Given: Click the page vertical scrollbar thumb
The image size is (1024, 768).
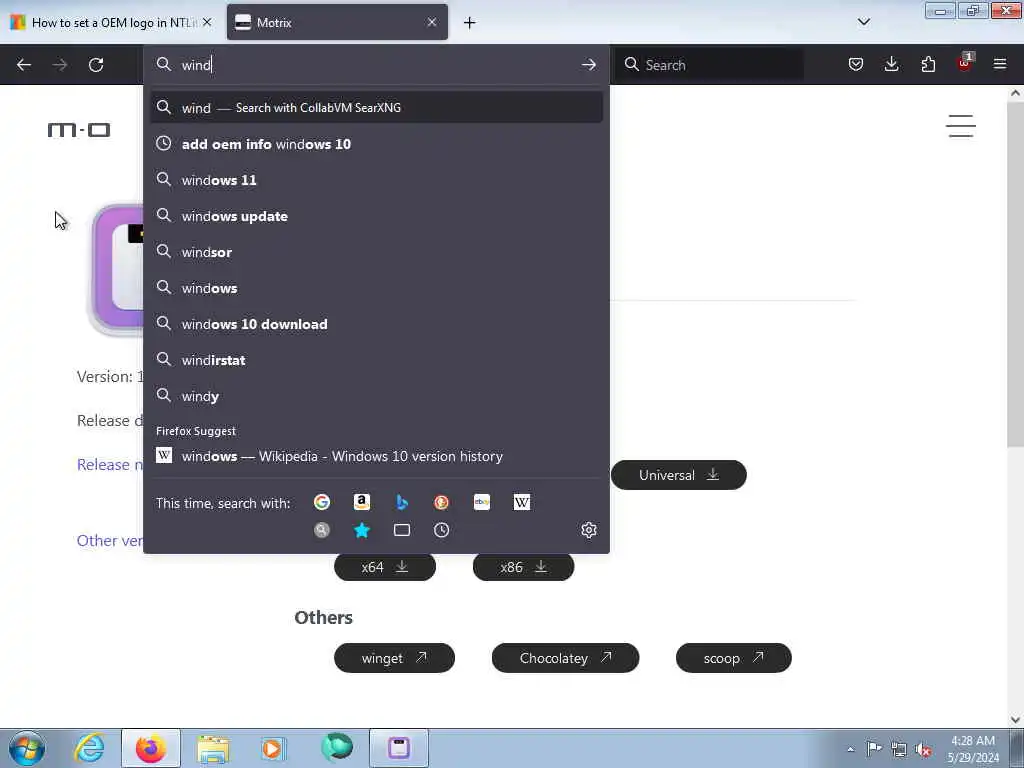Looking at the screenshot, I should (x=1015, y=274).
